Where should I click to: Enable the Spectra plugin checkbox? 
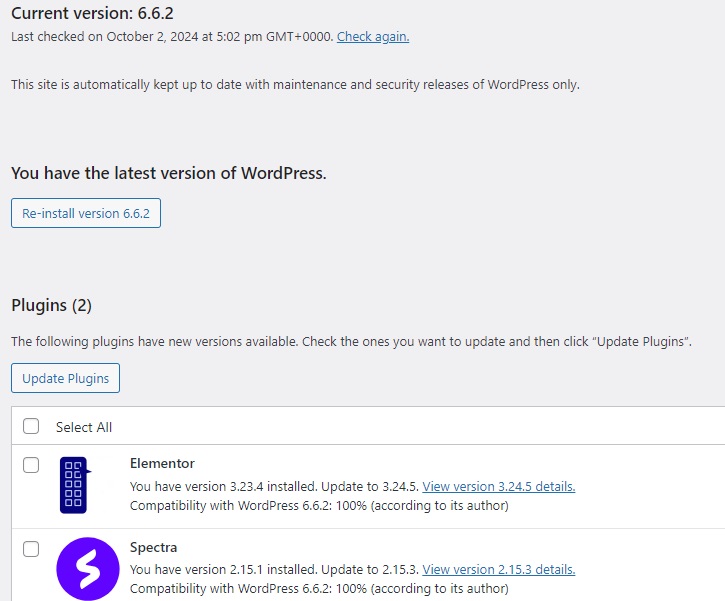pyautogui.click(x=31, y=549)
